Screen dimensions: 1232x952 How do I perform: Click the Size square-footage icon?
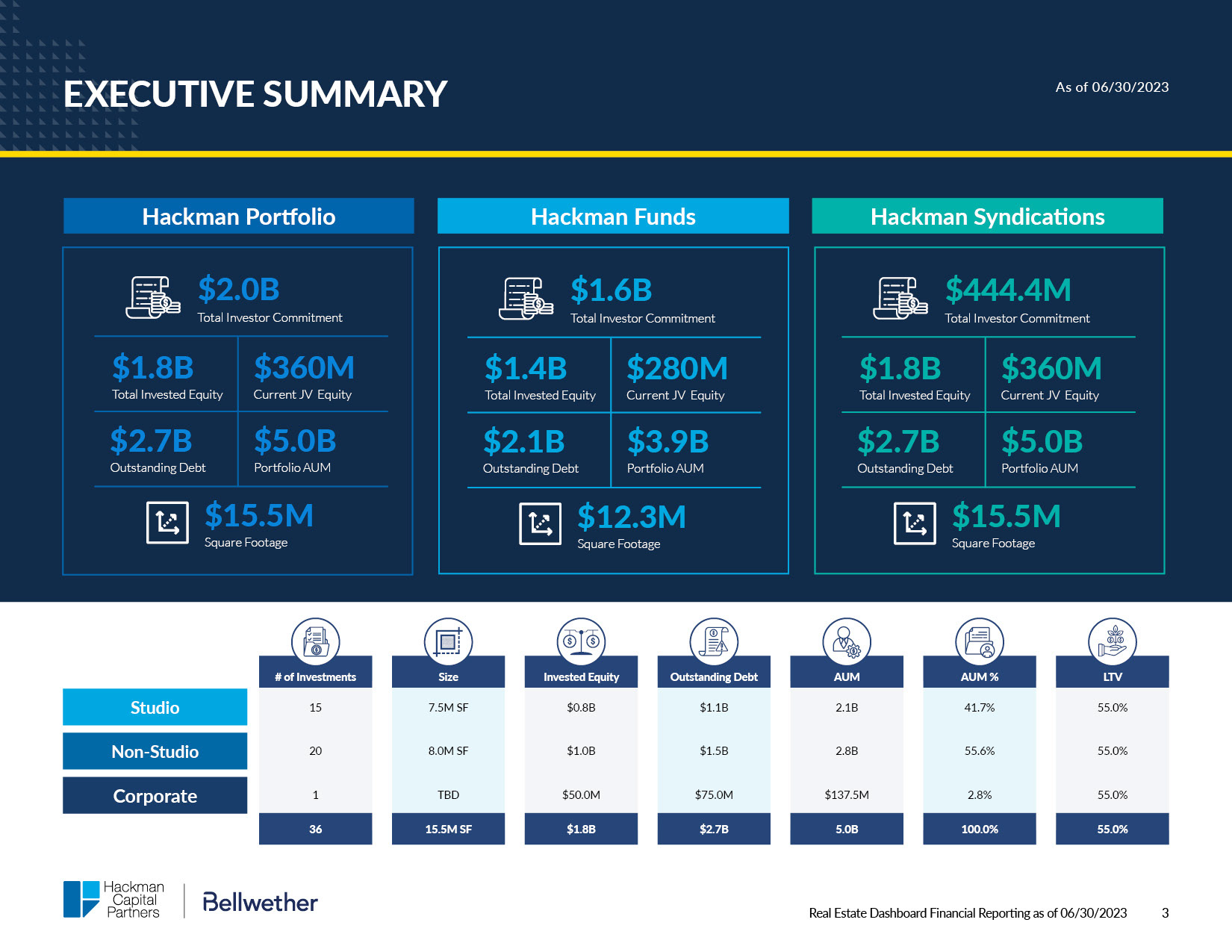[448, 641]
